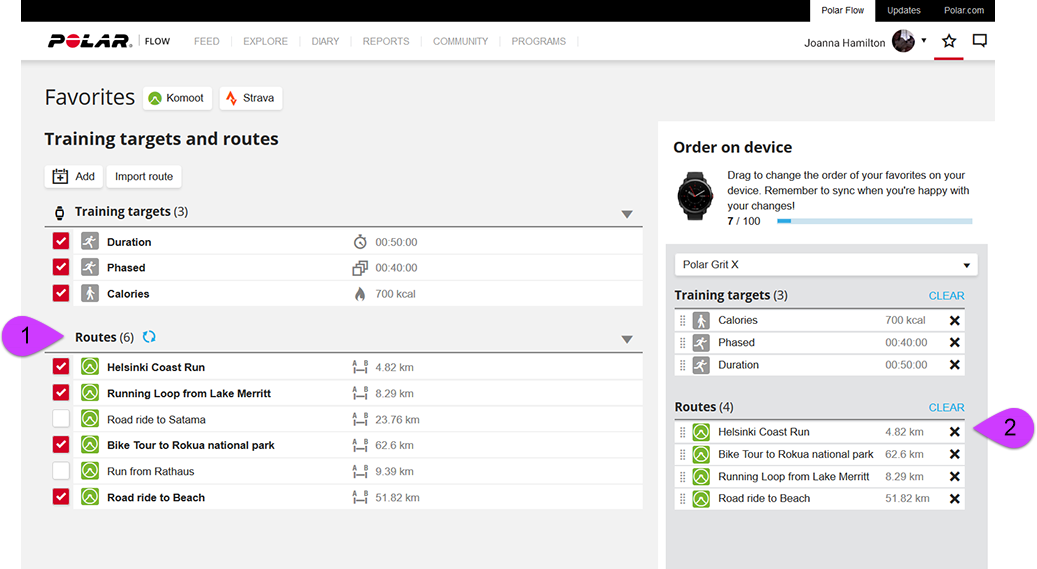The width and height of the screenshot is (1037, 569).
Task: Click Joanna Hamilton's profile avatar
Action: (903, 42)
